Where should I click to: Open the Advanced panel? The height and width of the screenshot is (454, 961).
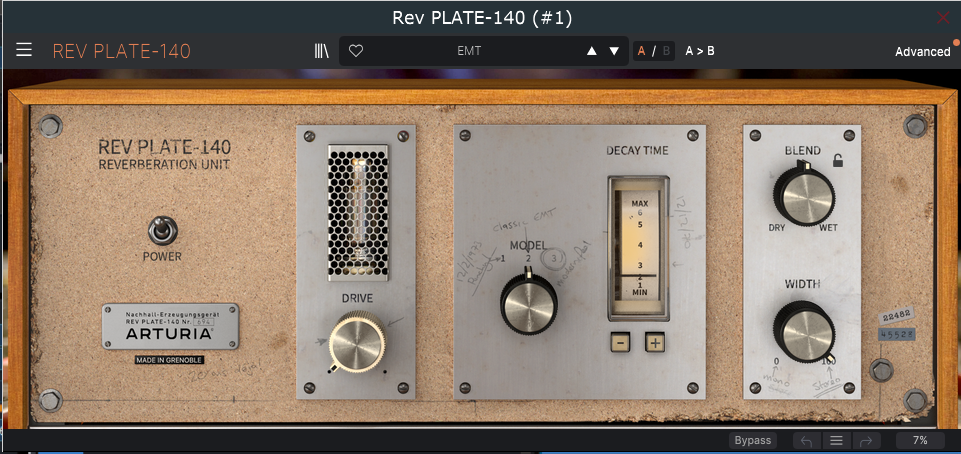(x=922, y=51)
